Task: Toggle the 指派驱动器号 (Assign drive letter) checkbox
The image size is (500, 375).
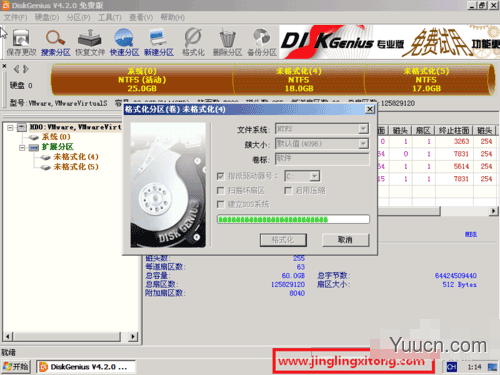Action: coord(220,176)
